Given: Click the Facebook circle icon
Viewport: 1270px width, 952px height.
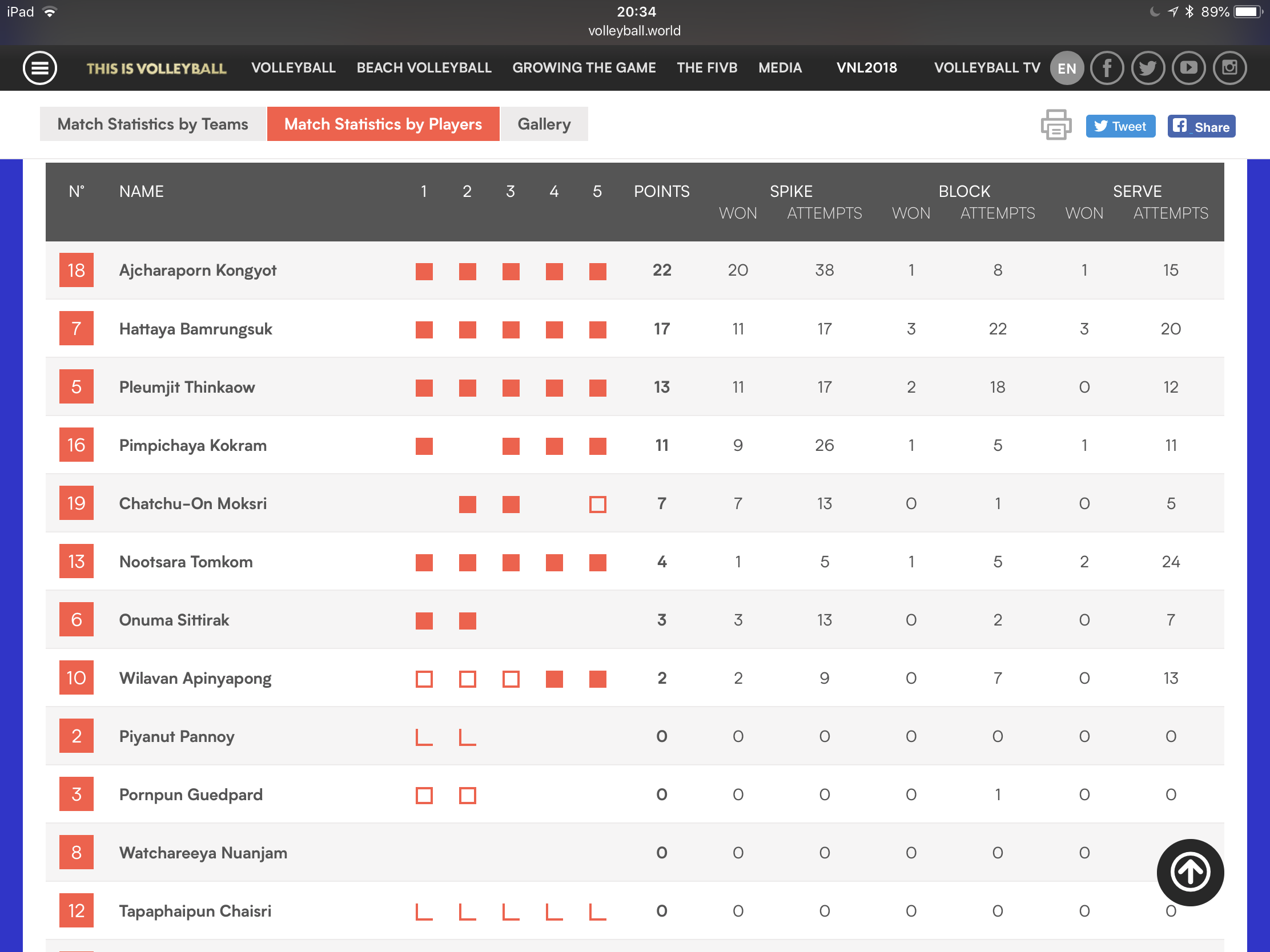Looking at the screenshot, I should tap(1106, 68).
